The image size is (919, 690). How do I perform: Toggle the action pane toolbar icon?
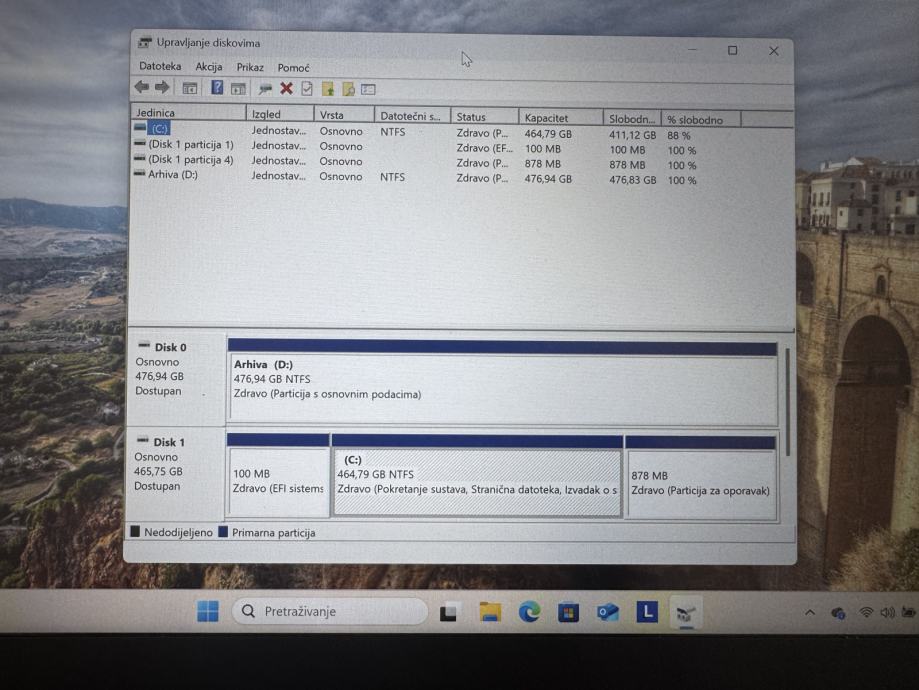[x=238, y=89]
